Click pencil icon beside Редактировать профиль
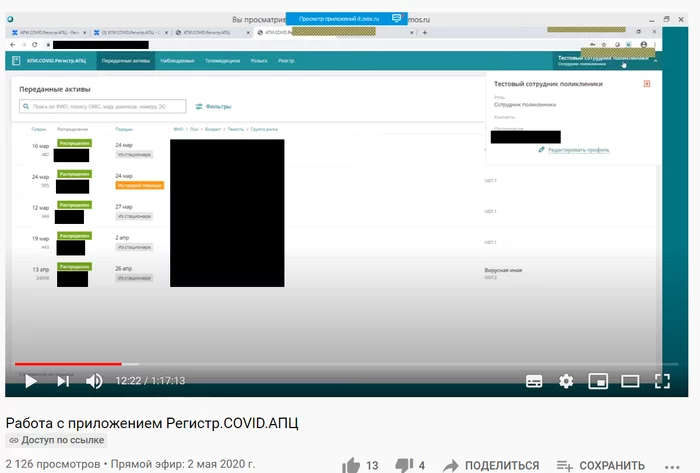Viewport: 700px width, 473px height. pos(542,149)
